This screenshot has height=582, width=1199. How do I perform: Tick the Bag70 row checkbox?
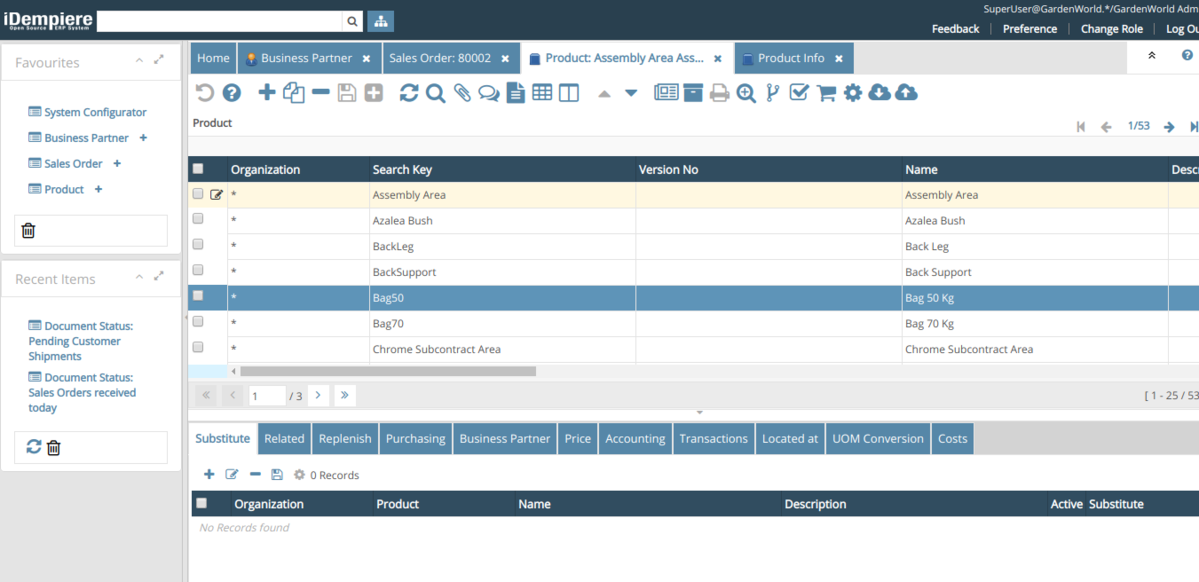pyautogui.click(x=198, y=322)
